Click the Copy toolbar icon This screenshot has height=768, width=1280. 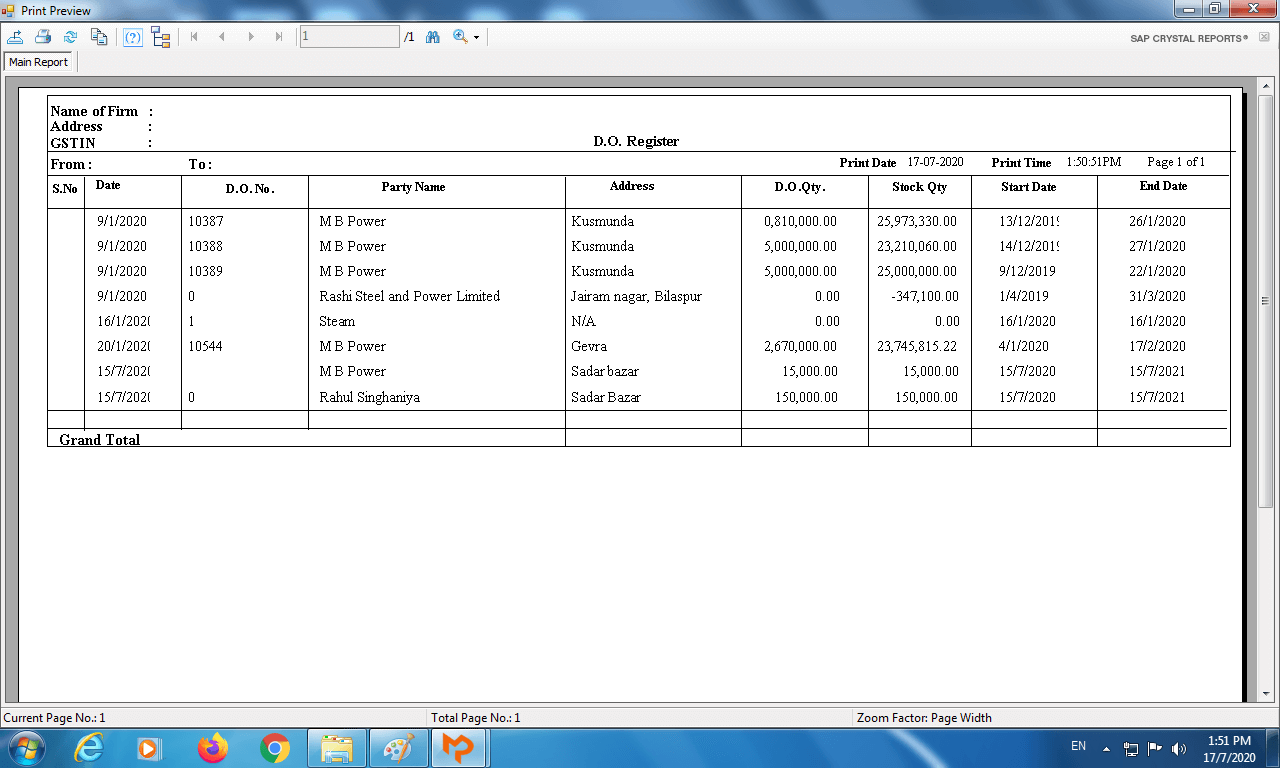coord(99,37)
